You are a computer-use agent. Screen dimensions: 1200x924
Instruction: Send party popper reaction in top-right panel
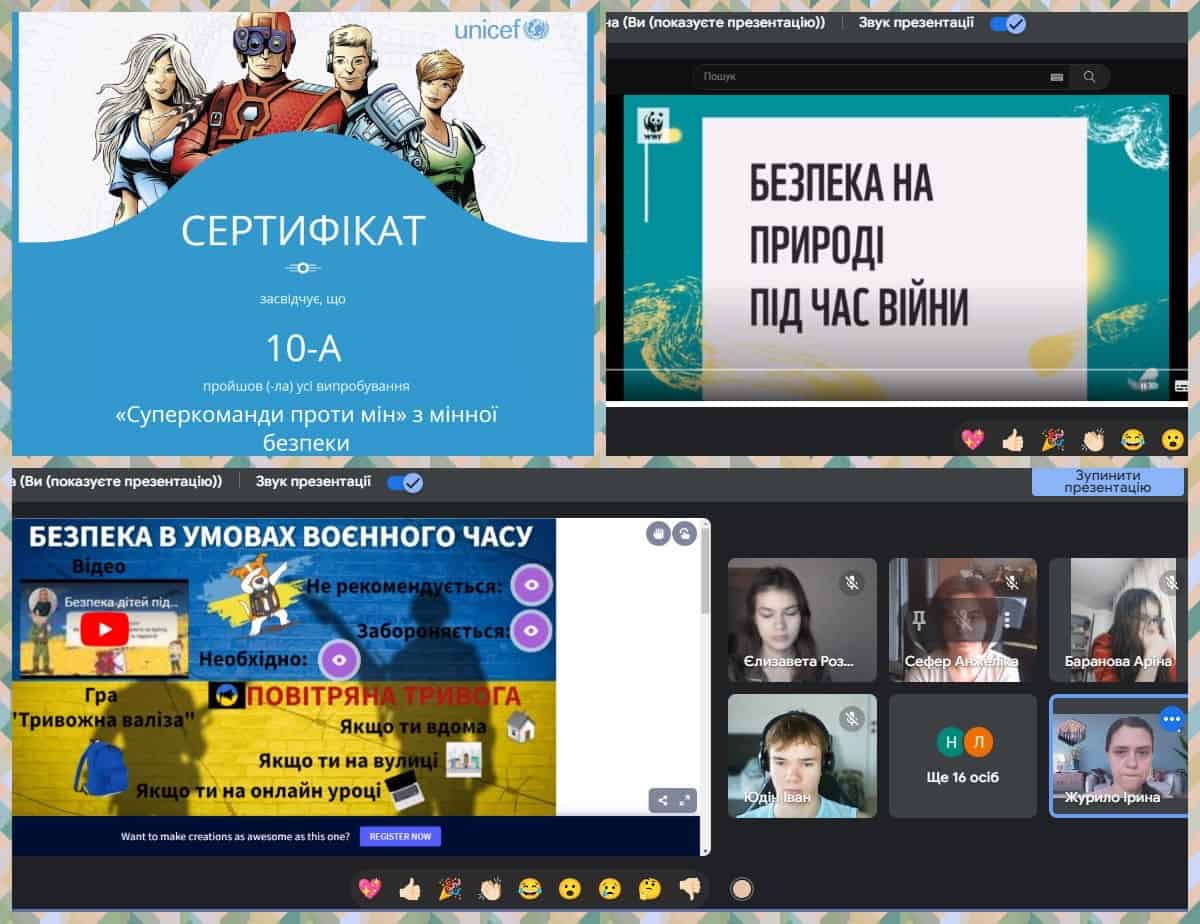point(1053,439)
